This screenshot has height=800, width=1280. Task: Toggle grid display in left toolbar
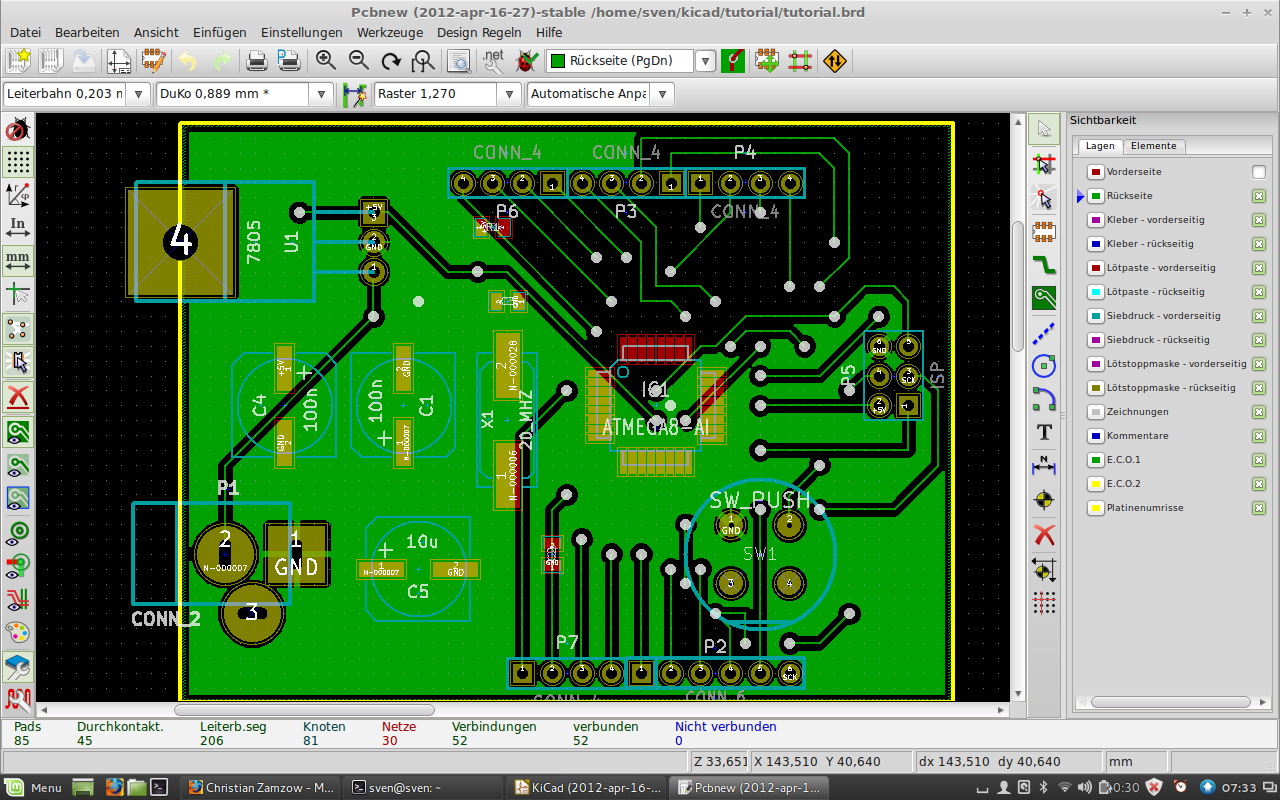(x=18, y=162)
